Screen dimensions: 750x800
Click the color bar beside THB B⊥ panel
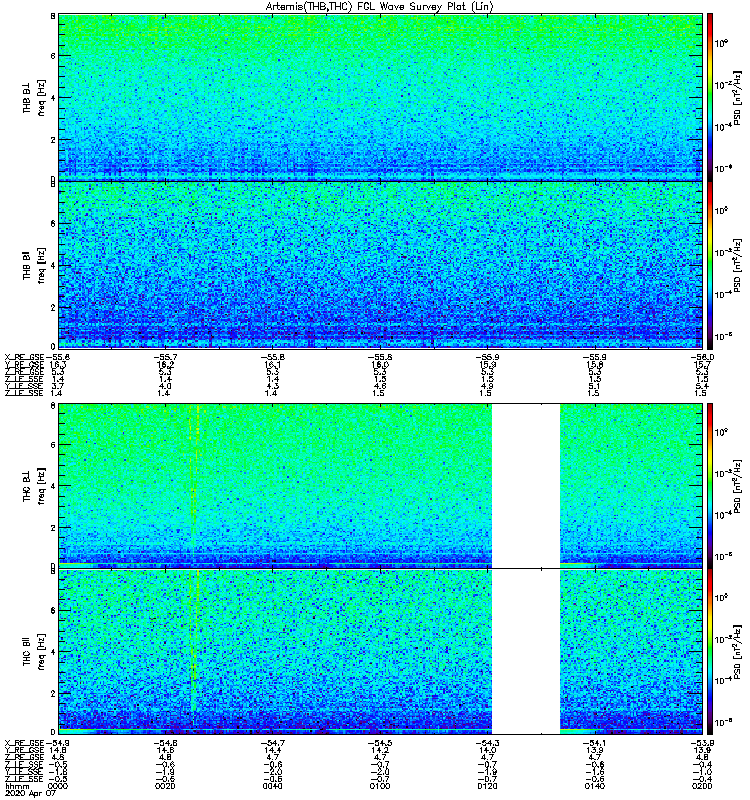(x=710, y=97)
